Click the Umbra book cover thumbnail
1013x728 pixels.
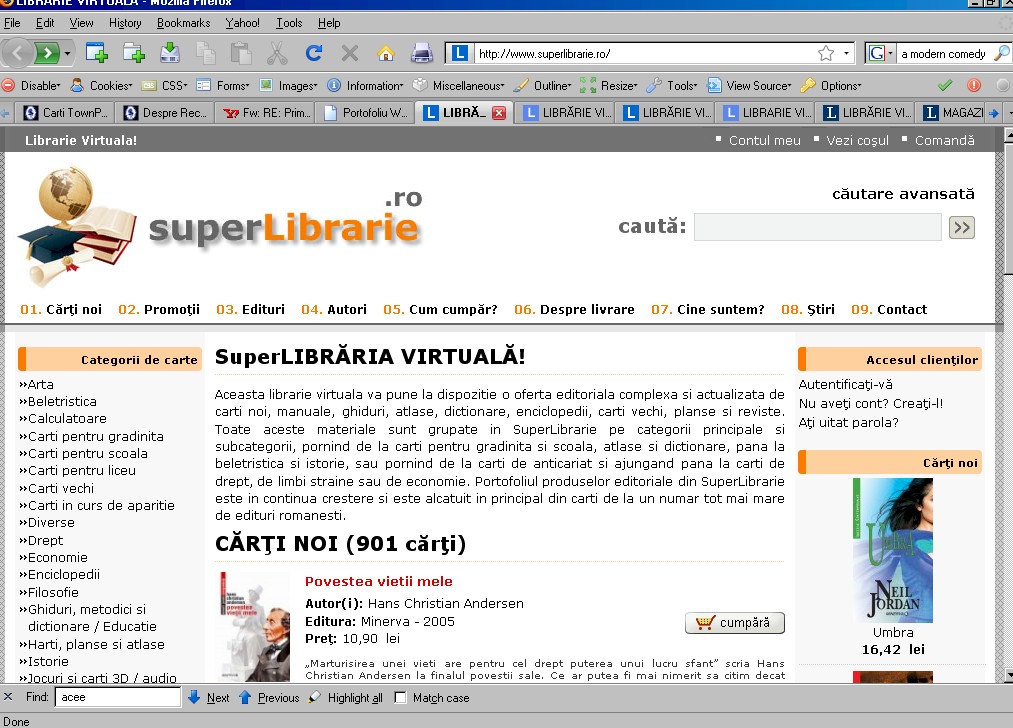pos(892,550)
